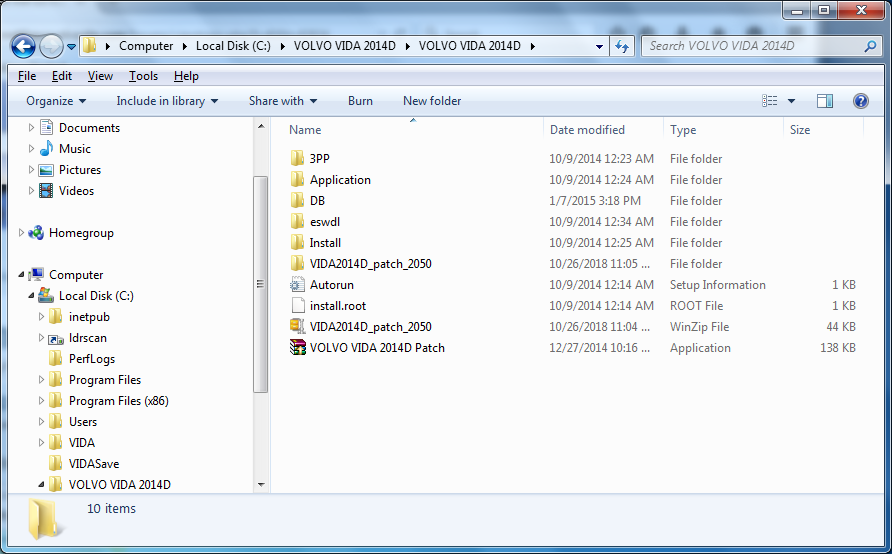
Task: Open the view options dropdown arrow
Action: (x=791, y=101)
